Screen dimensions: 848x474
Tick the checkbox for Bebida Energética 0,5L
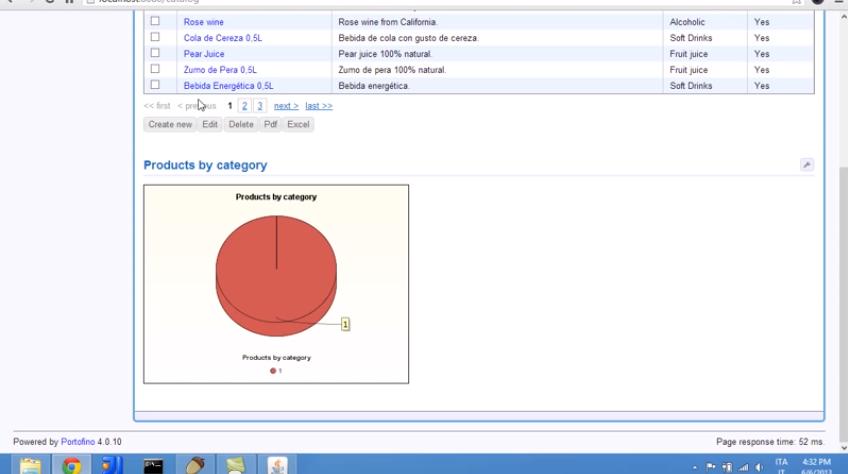155,85
